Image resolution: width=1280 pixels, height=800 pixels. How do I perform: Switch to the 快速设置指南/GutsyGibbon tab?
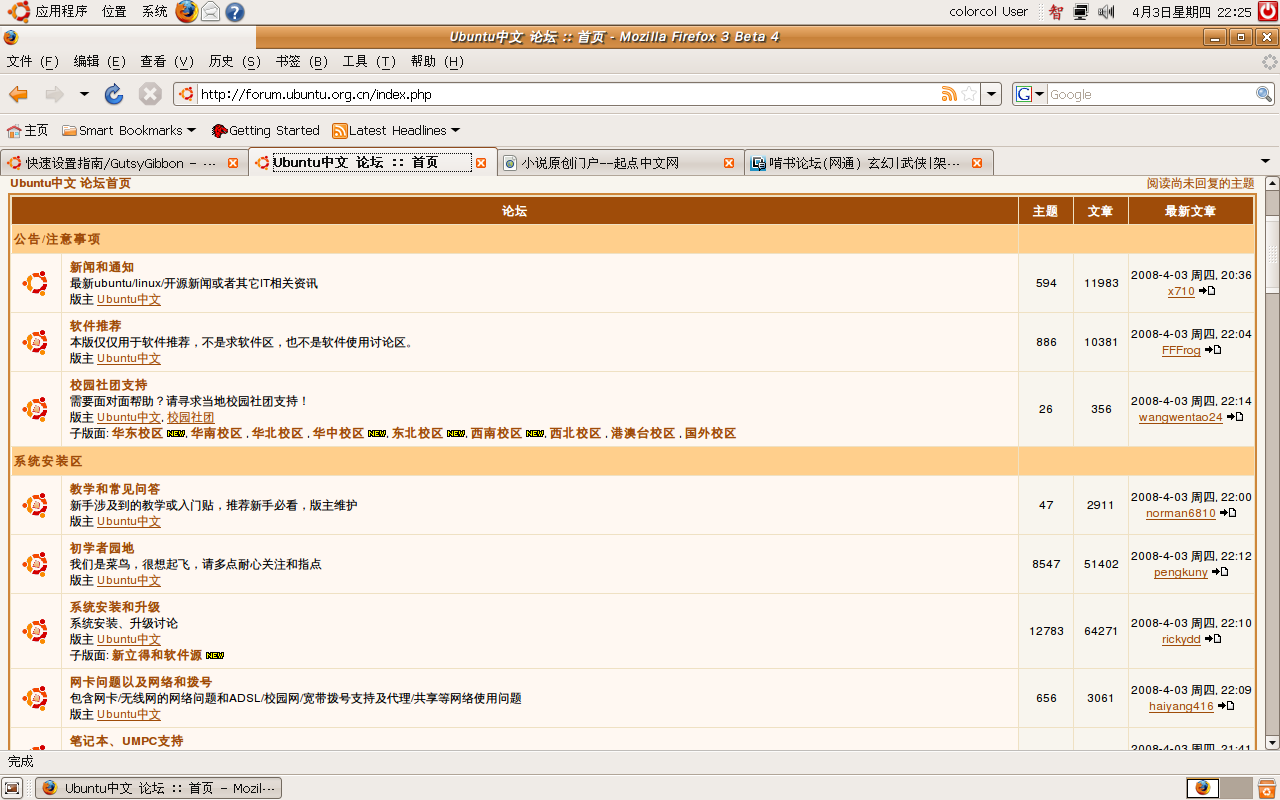(x=124, y=163)
